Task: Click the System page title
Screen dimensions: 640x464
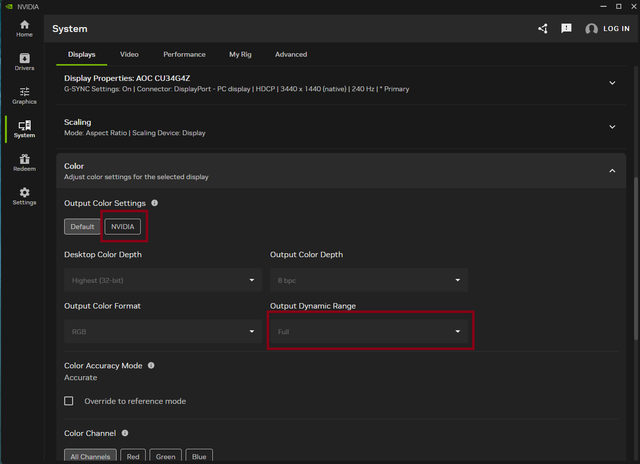Action: tap(70, 29)
